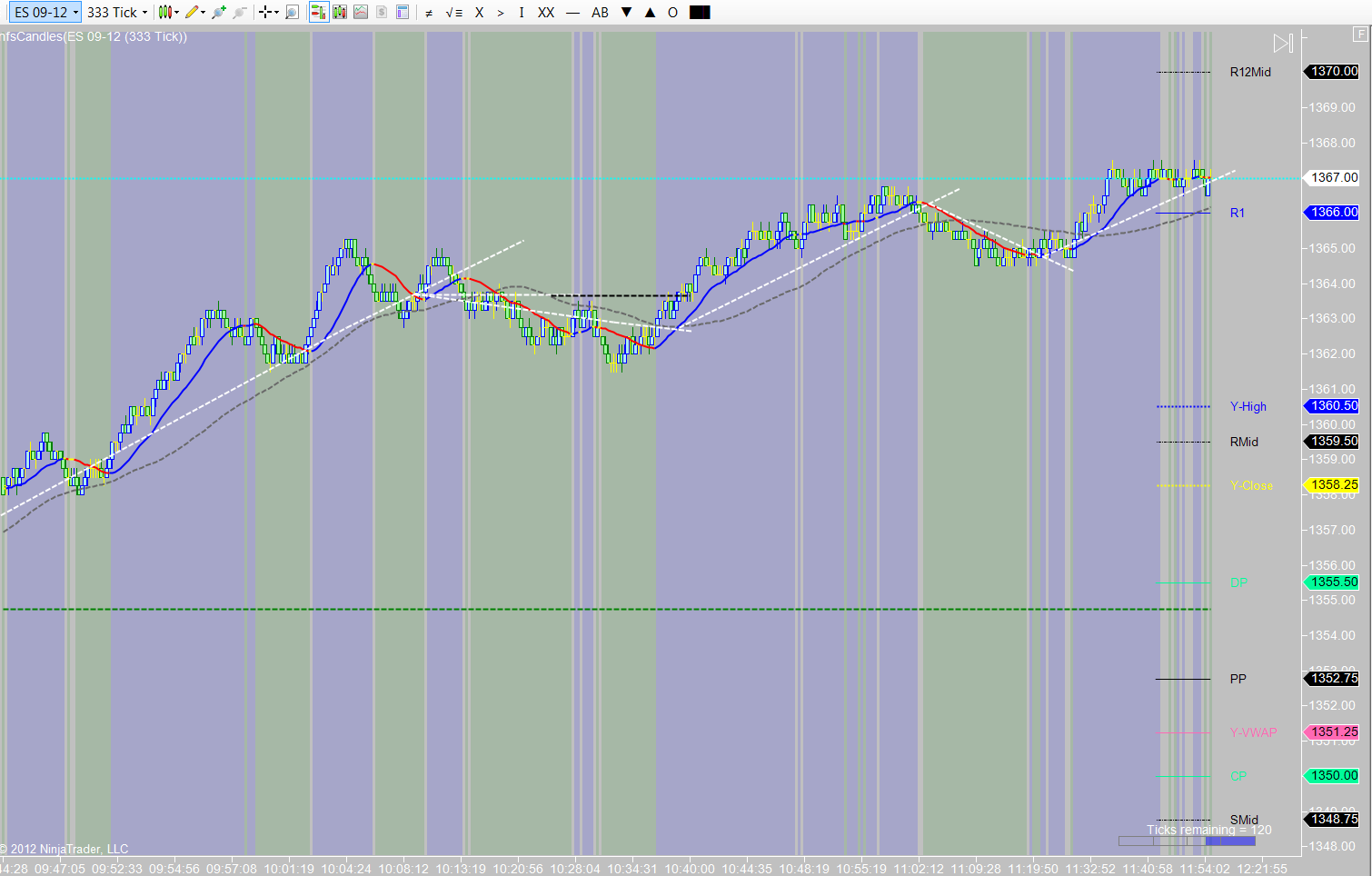Screen dimensions: 1372x876
Task: Click the greater-than (>) toolbar symbol
Action: click(501, 13)
